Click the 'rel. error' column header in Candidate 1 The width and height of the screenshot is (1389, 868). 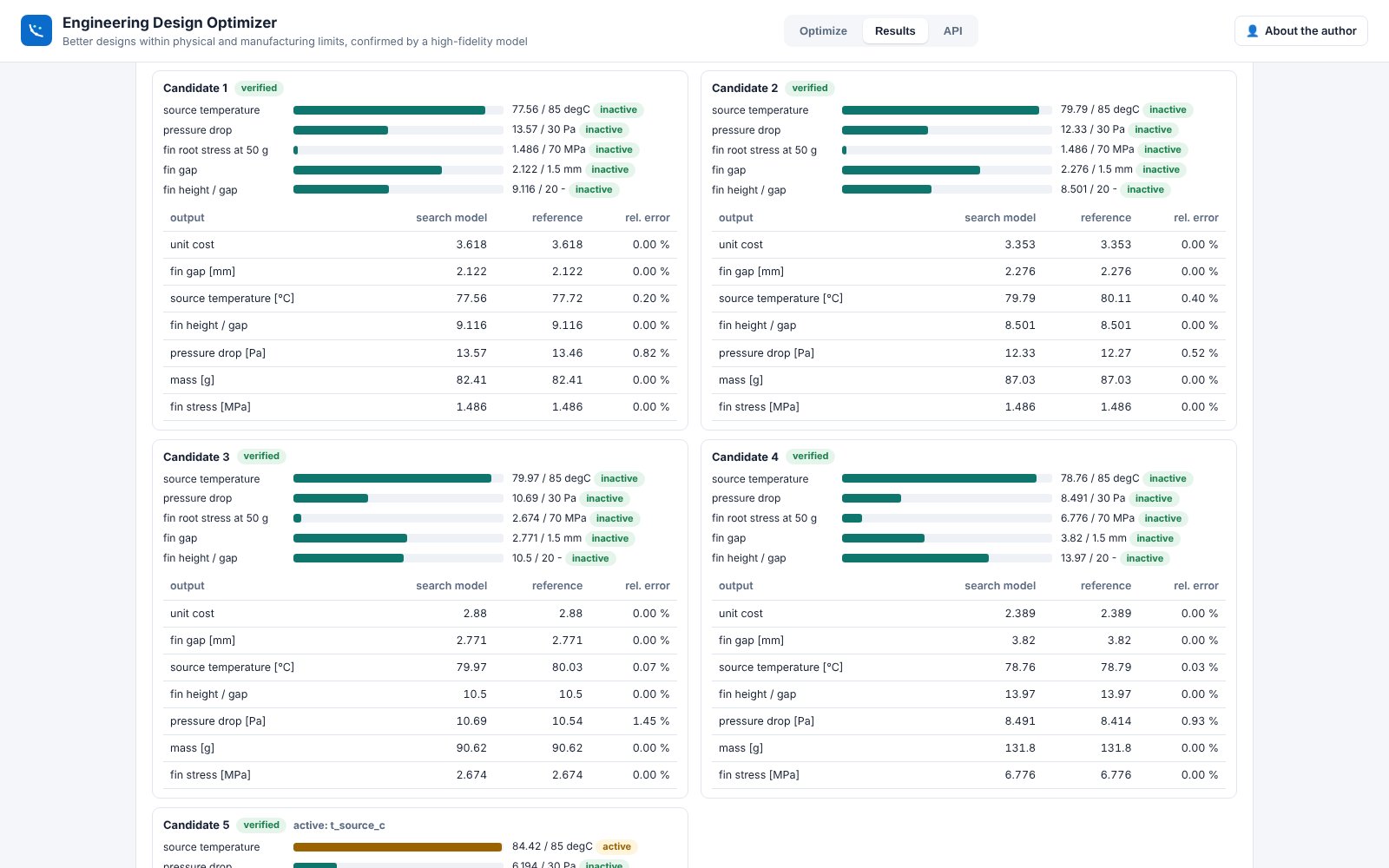[x=648, y=218]
